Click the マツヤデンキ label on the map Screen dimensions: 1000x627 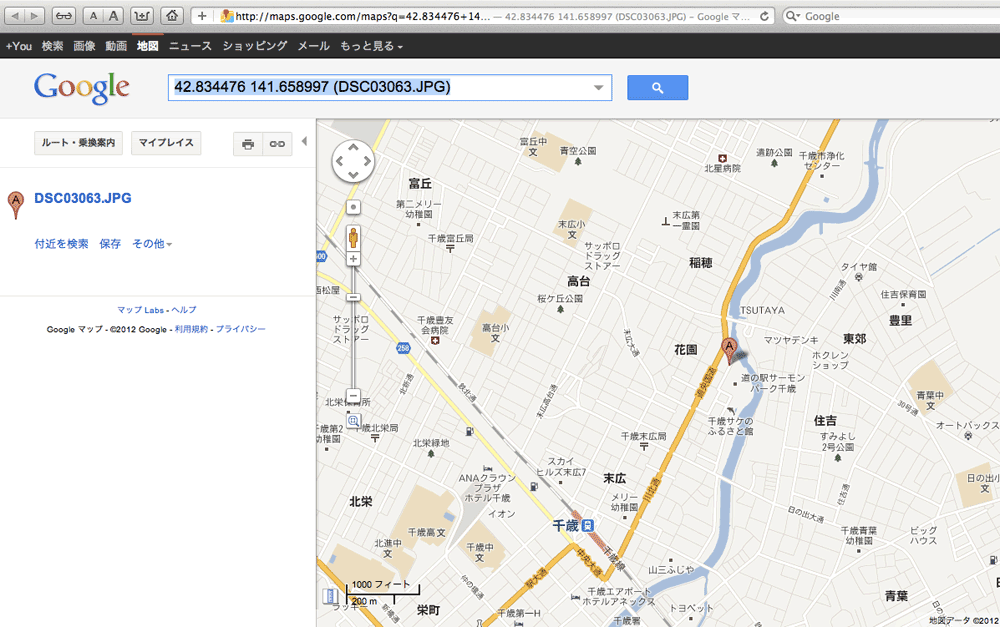pyautogui.click(x=791, y=341)
